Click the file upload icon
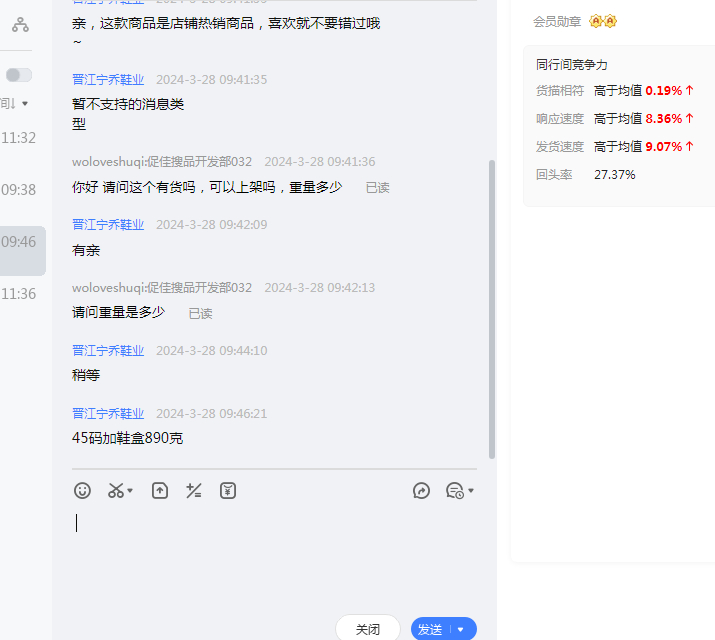Image resolution: width=715 pixels, height=640 pixels. pyautogui.click(x=160, y=490)
